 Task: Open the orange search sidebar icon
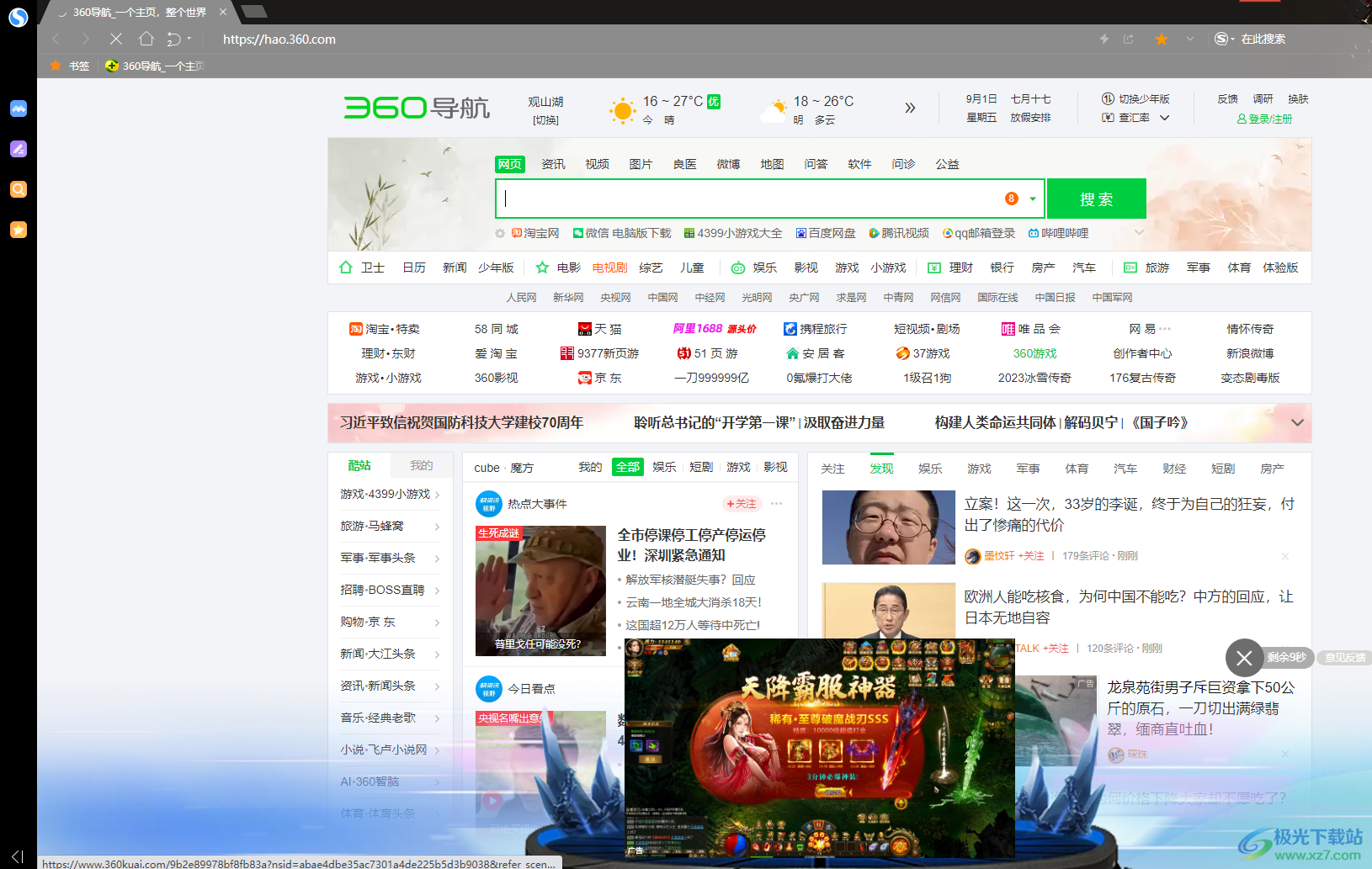(19, 189)
